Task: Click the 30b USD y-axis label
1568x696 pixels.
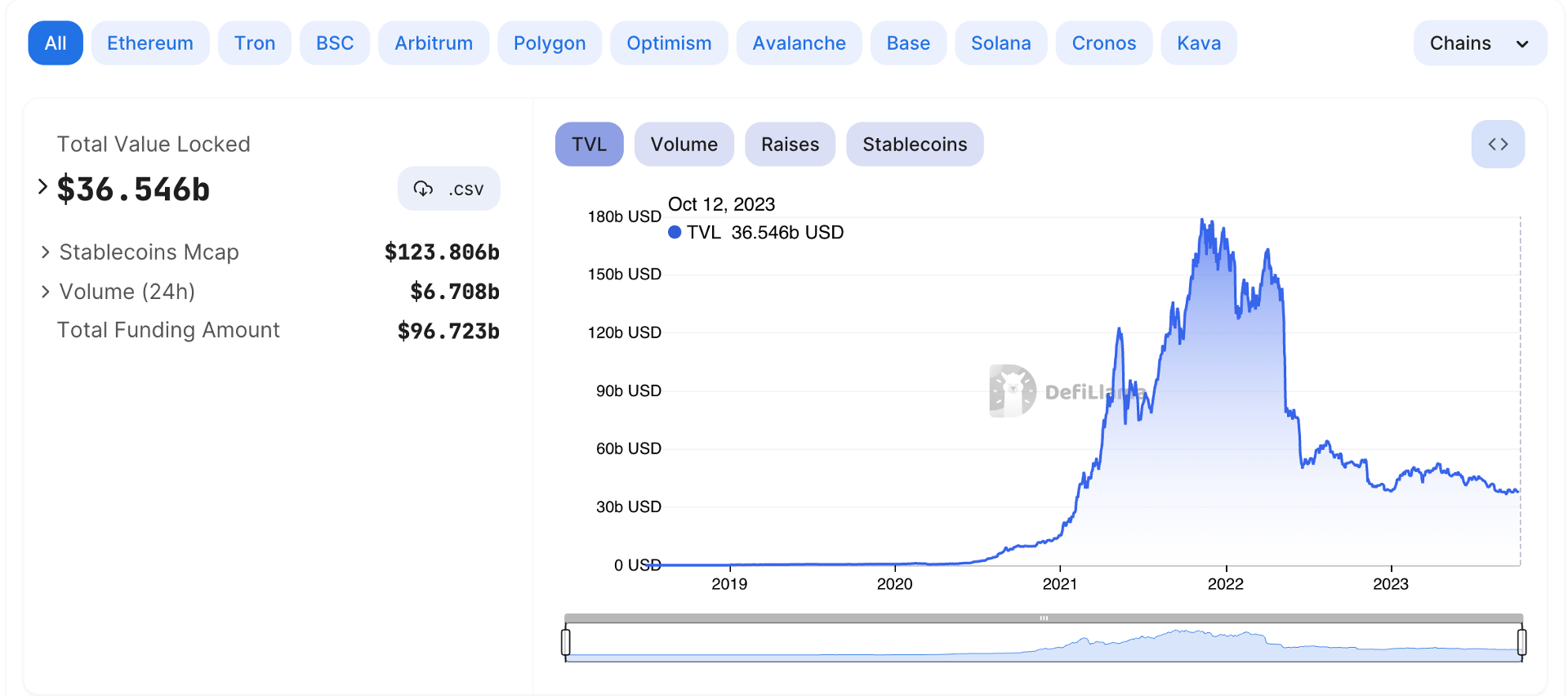Action: pos(629,507)
